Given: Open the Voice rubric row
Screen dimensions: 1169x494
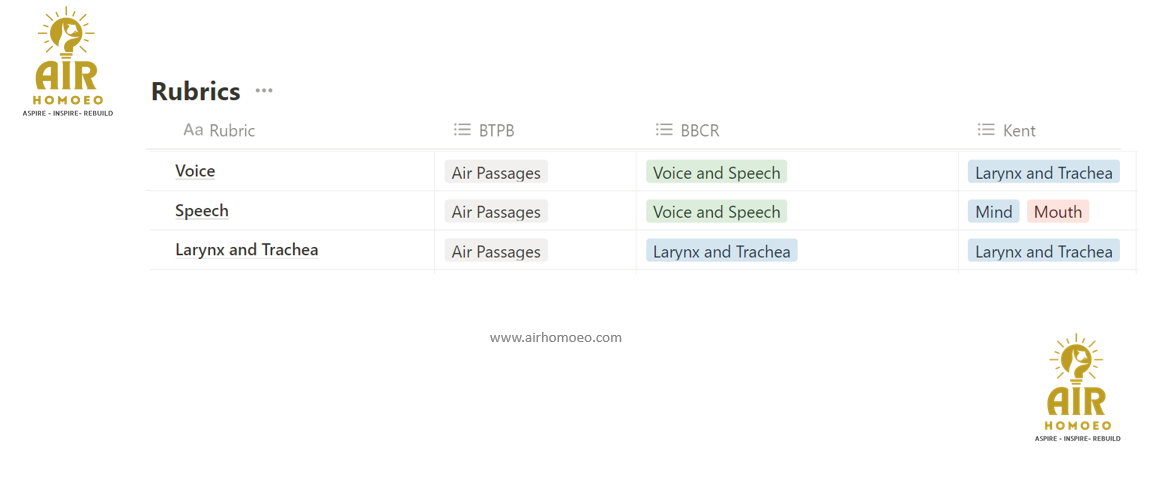Looking at the screenshot, I should (195, 171).
